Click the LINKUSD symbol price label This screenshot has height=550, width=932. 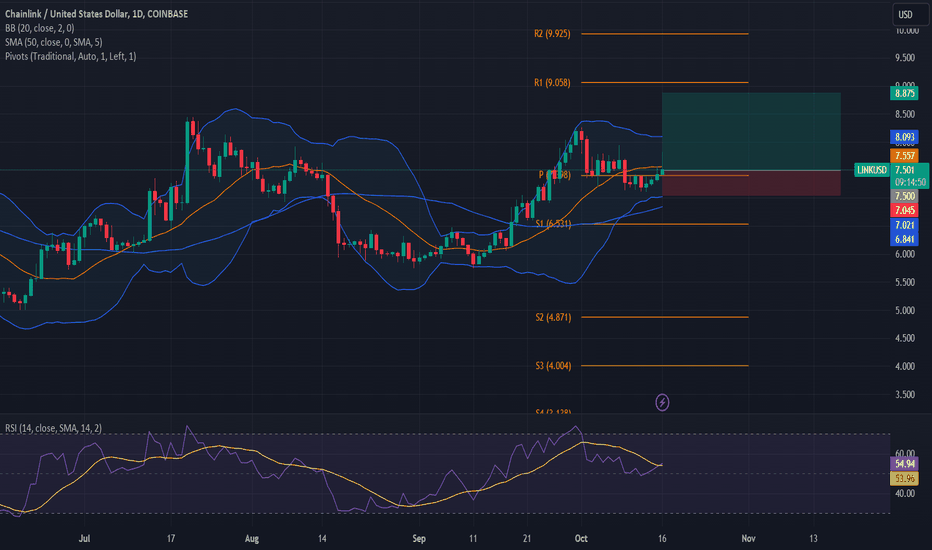tap(871, 170)
